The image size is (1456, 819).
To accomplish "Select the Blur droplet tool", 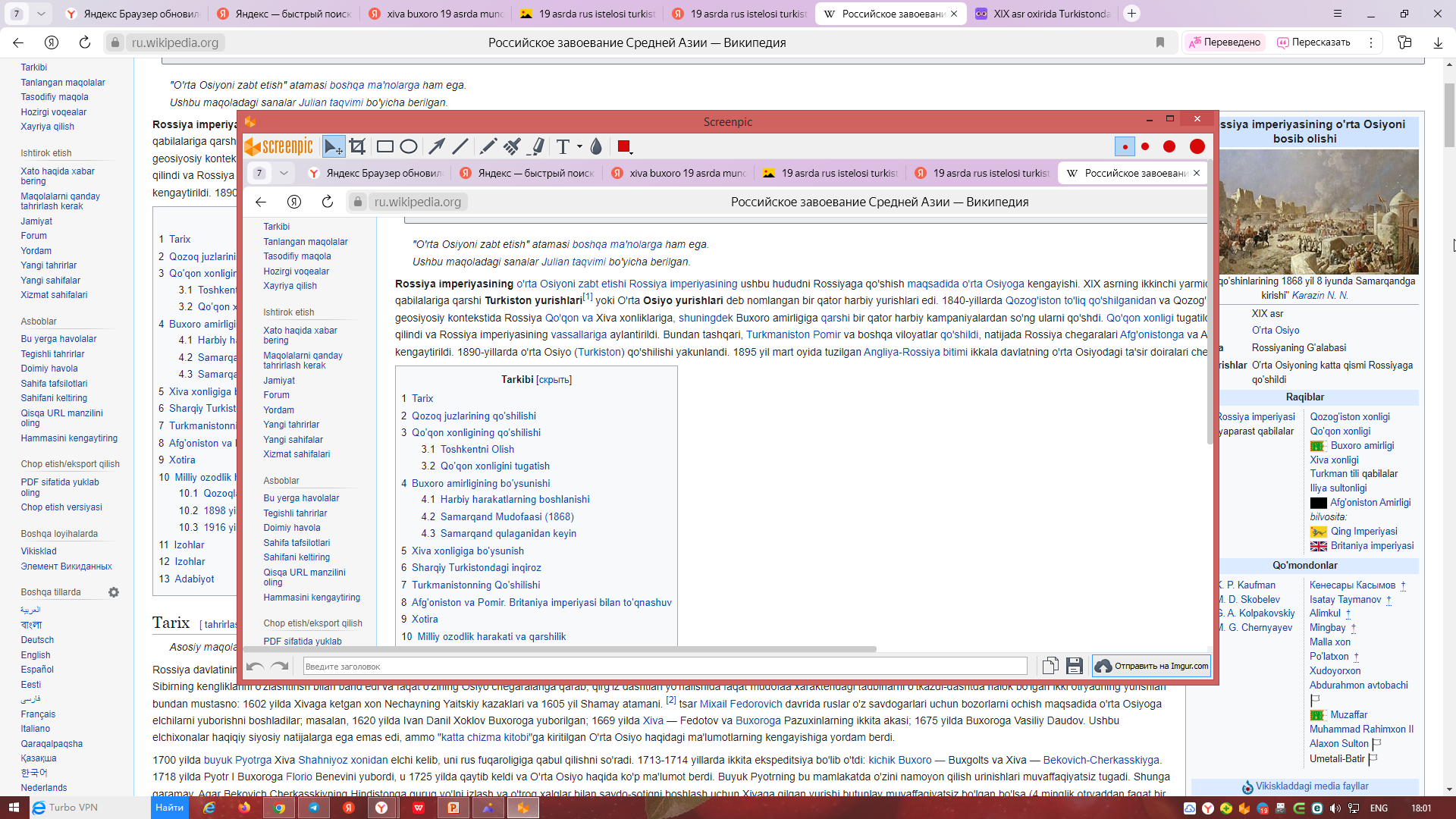I will [596, 146].
